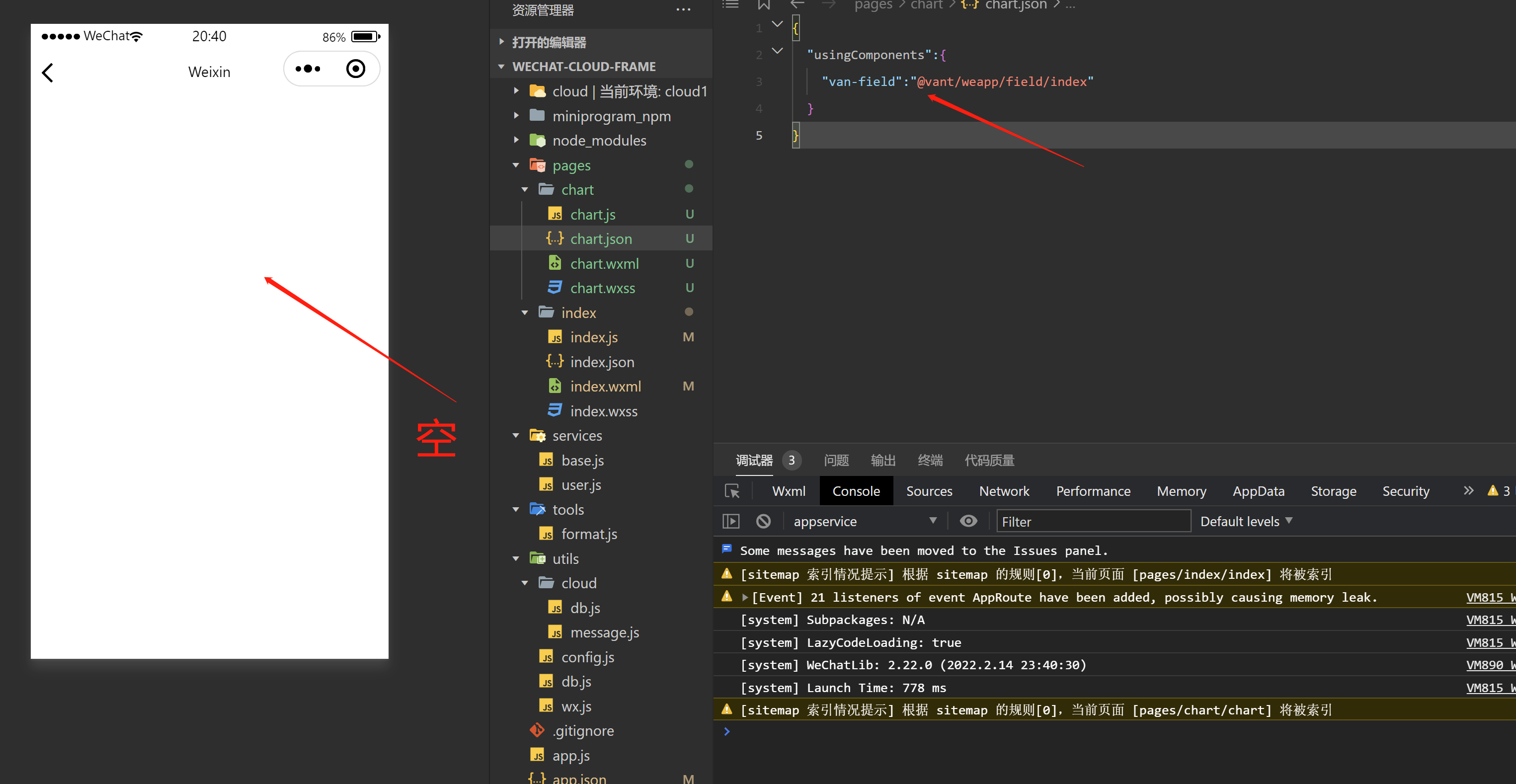Screen dimensions: 1516x784
Task: Open explorer more actions ellipsis
Action: [x=683, y=9]
